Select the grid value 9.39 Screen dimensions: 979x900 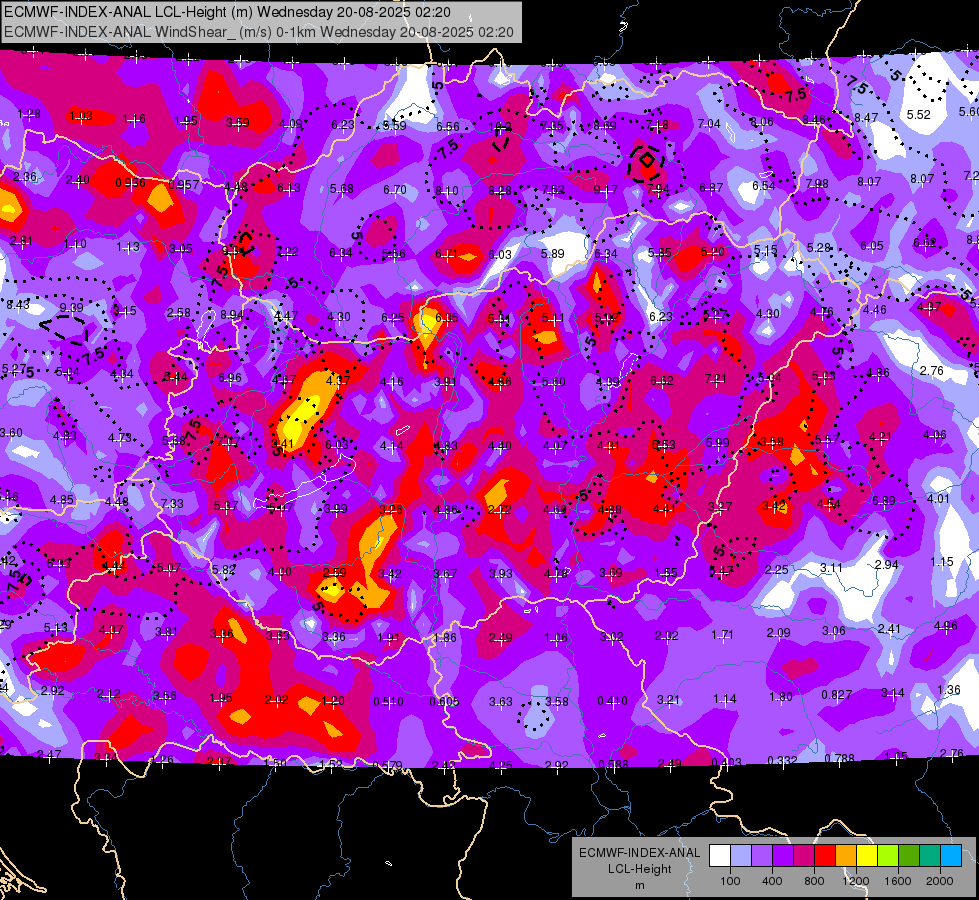[71, 307]
